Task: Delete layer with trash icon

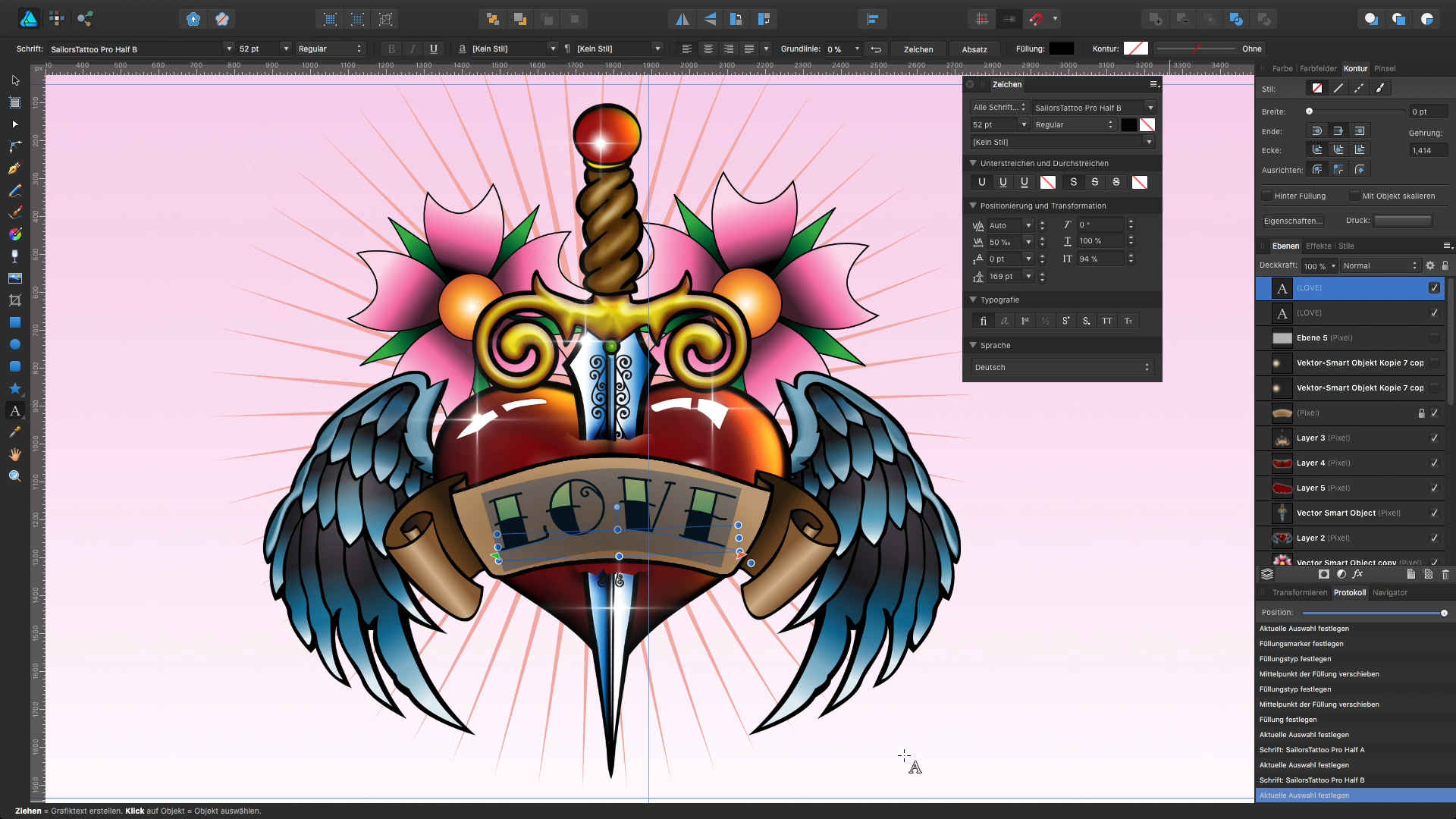Action: [1445, 574]
